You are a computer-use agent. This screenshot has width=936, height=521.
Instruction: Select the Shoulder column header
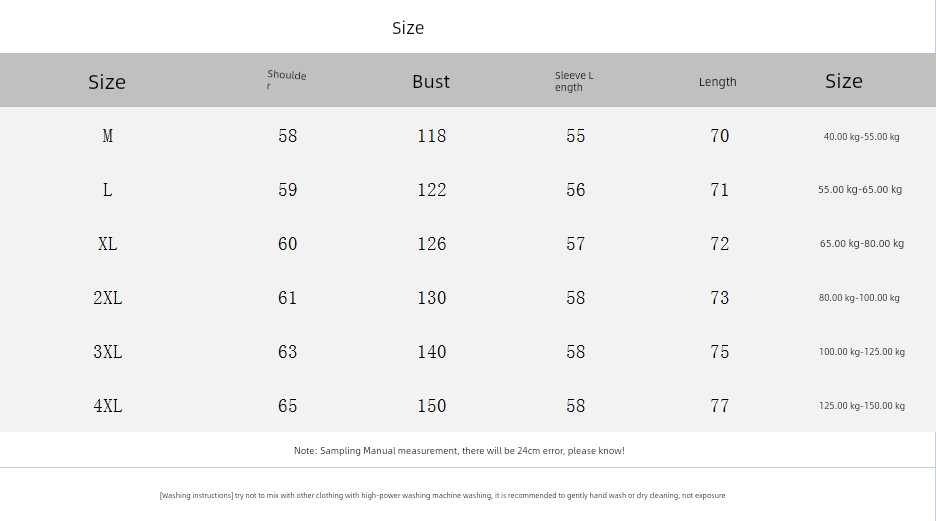pyautogui.click(x=286, y=81)
